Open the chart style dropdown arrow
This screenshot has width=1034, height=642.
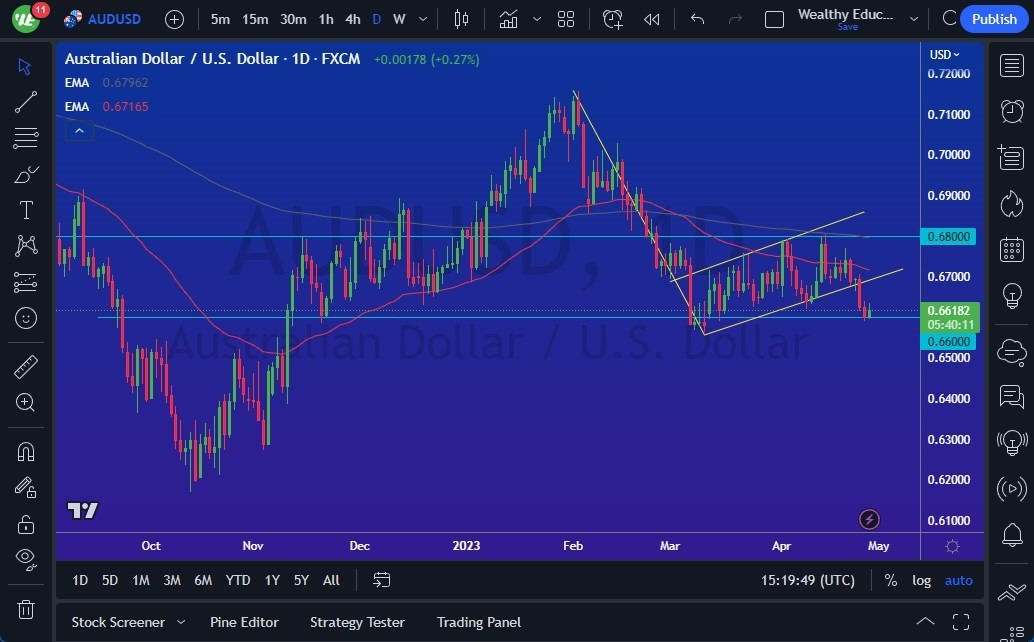(537, 19)
